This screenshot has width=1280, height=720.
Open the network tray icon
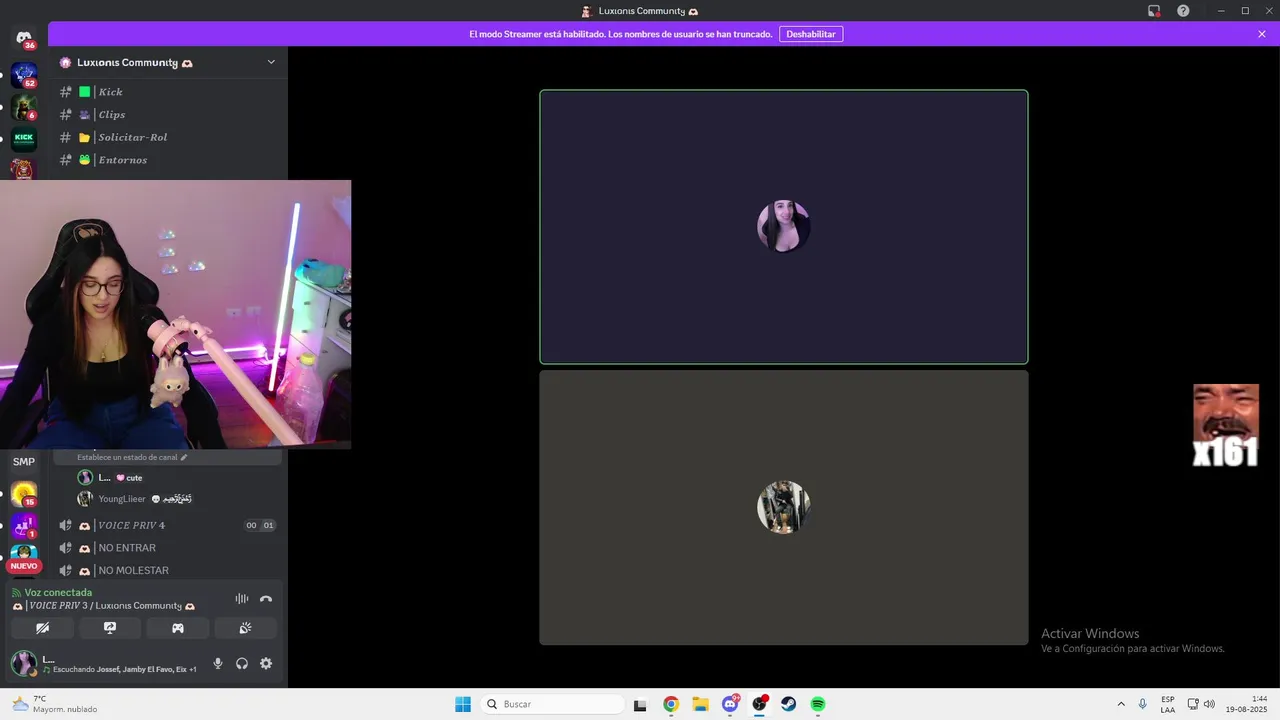(x=1193, y=704)
